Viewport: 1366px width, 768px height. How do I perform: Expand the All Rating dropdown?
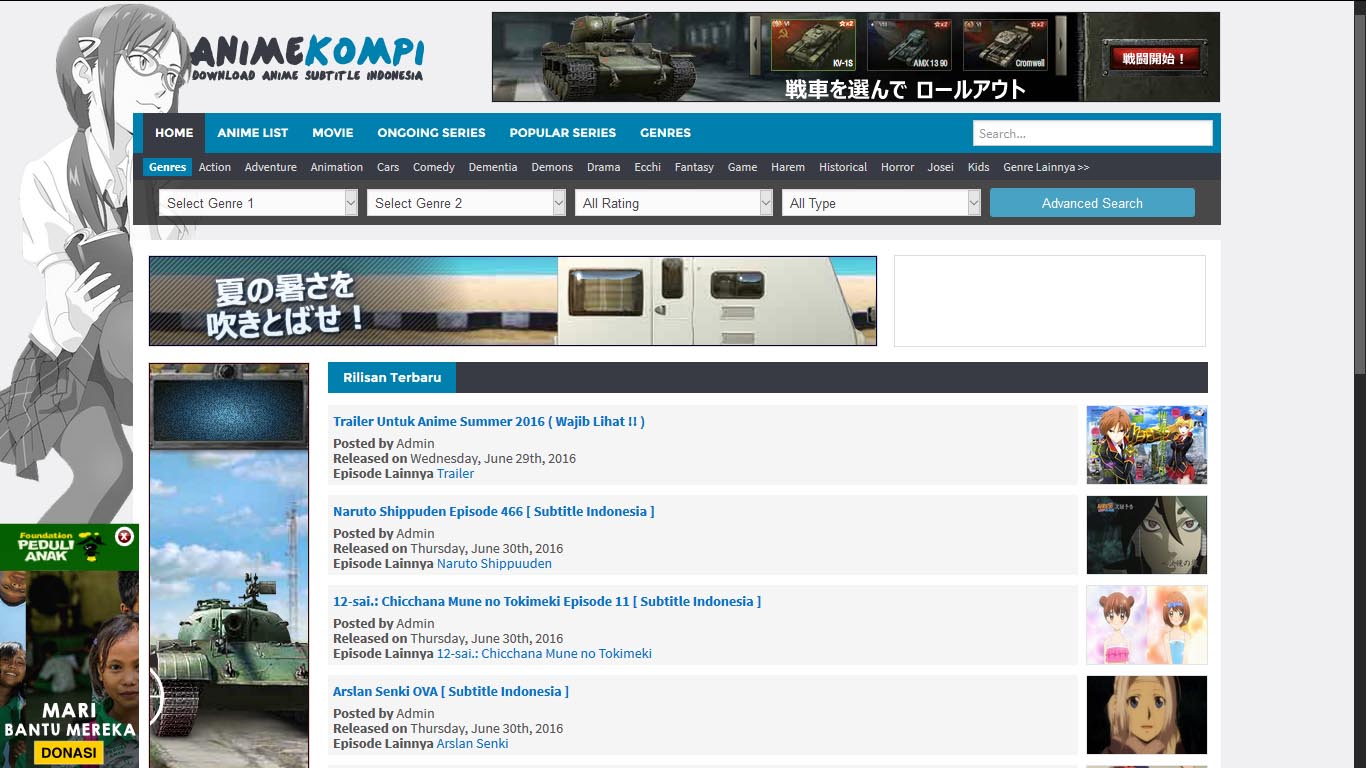click(674, 203)
